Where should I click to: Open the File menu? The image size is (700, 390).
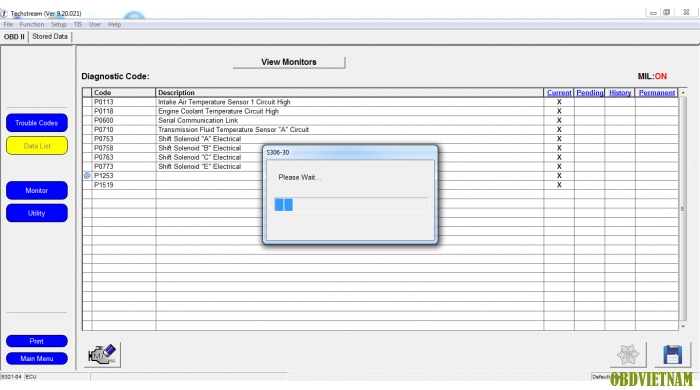(x=8, y=25)
